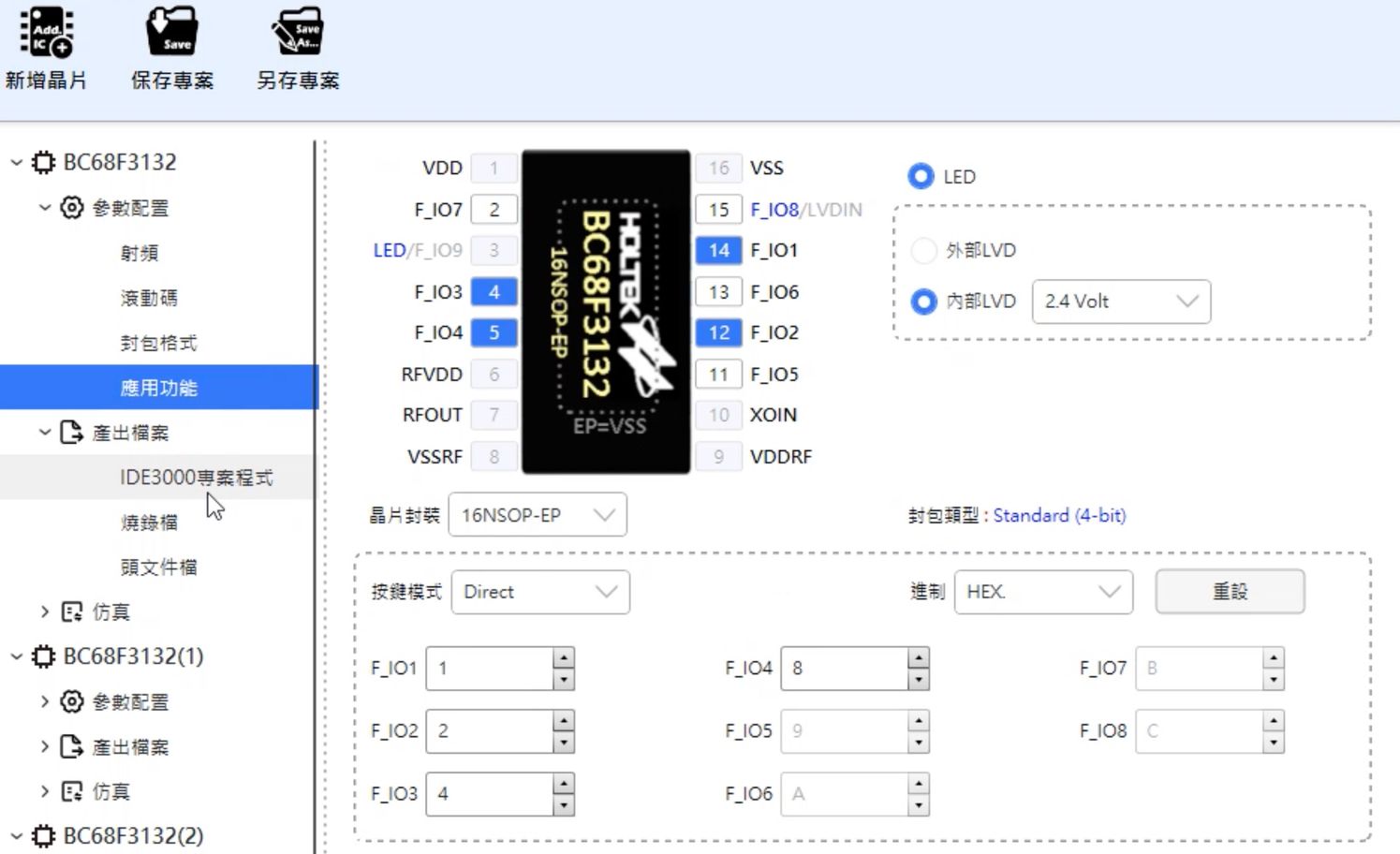The image size is (1400, 854).
Task: Open the 滾動碼 settings page
Action: [x=149, y=298]
